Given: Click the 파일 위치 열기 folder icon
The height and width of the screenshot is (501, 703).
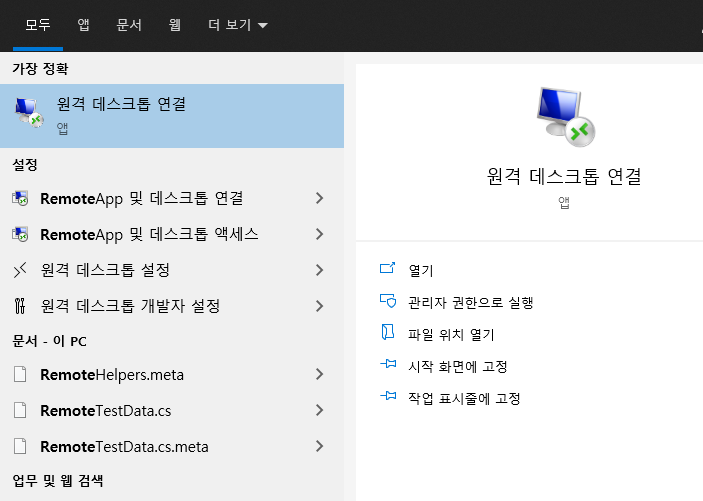Looking at the screenshot, I should pyautogui.click(x=387, y=332).
